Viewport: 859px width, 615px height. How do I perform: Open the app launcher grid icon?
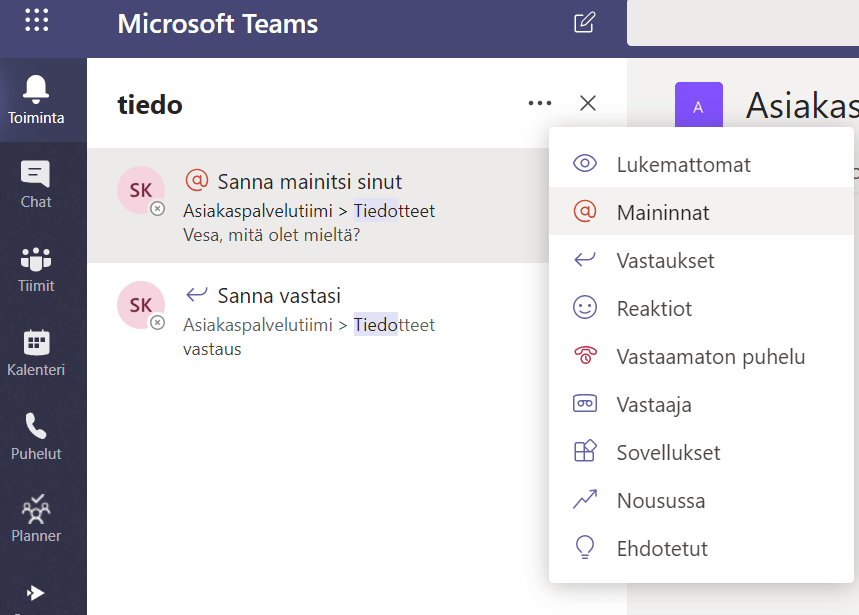click(36, 21)
